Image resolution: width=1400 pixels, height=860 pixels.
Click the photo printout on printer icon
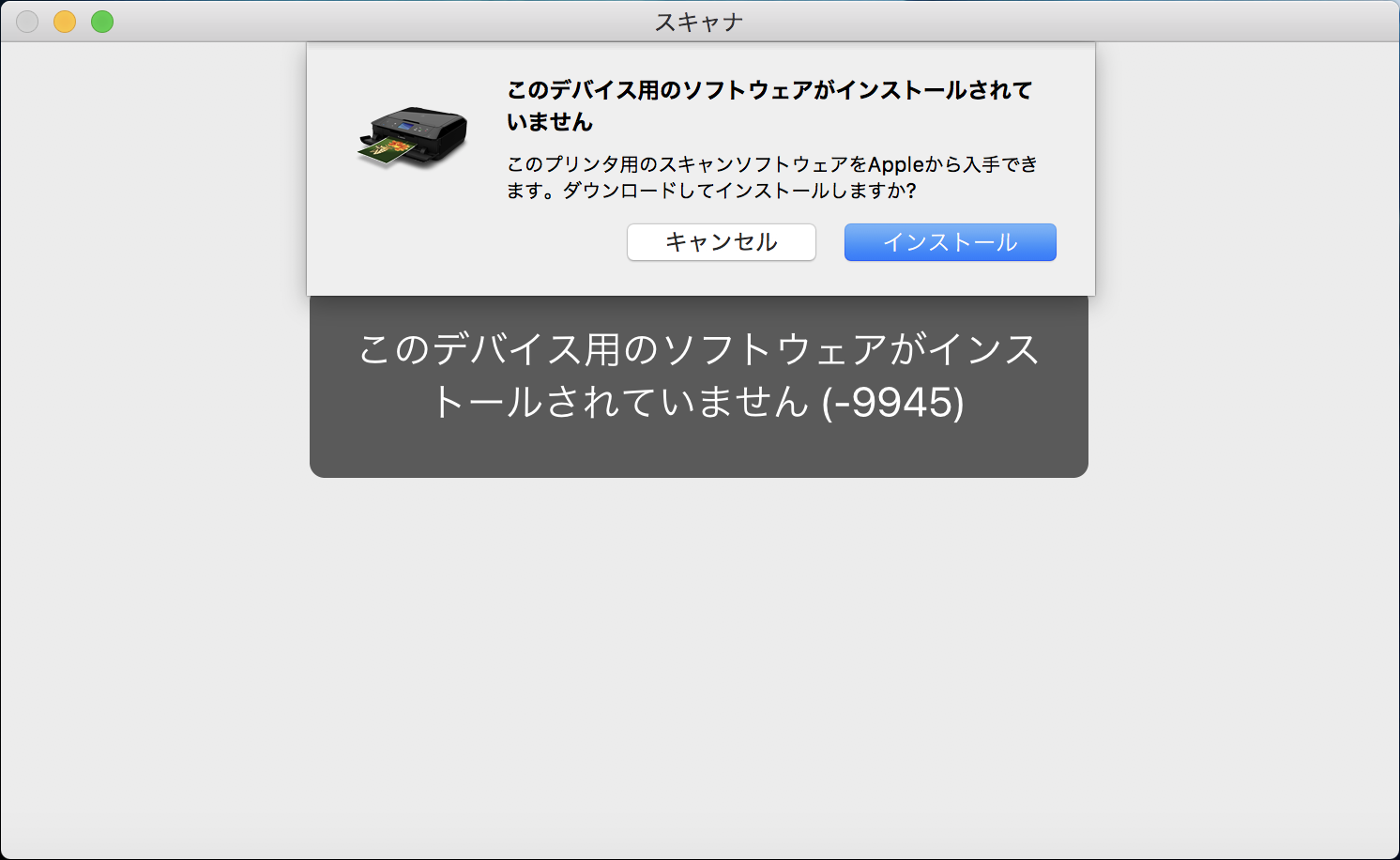[x=387, y=149]
